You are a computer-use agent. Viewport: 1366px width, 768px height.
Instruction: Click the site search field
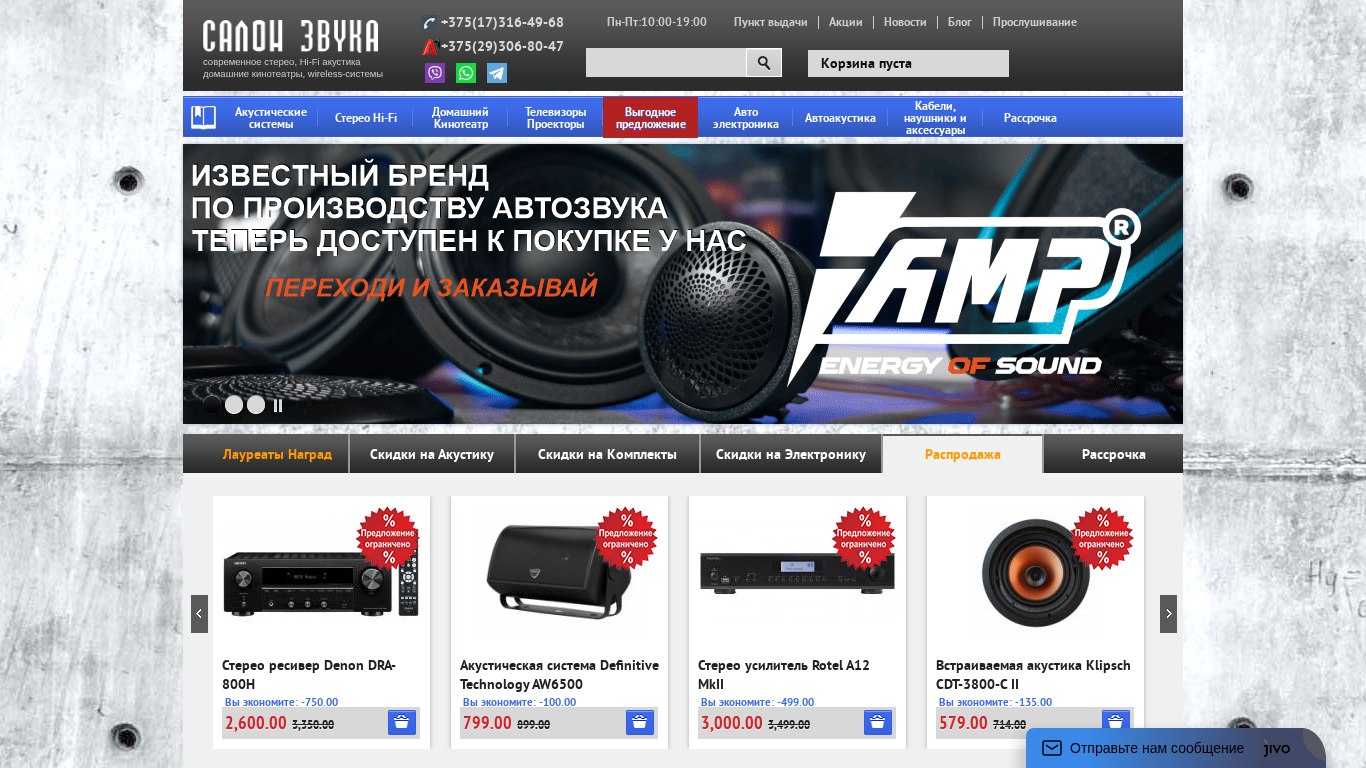pyautogui.click(x=666, y=63)
